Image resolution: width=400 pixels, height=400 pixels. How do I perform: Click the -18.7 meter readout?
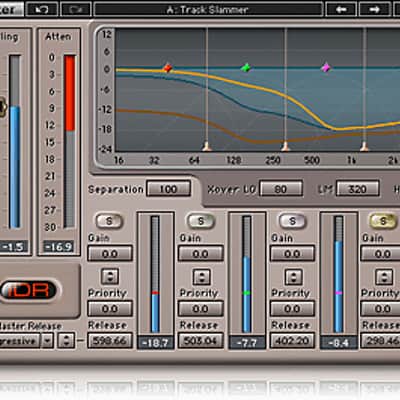[x=156, y=343]
